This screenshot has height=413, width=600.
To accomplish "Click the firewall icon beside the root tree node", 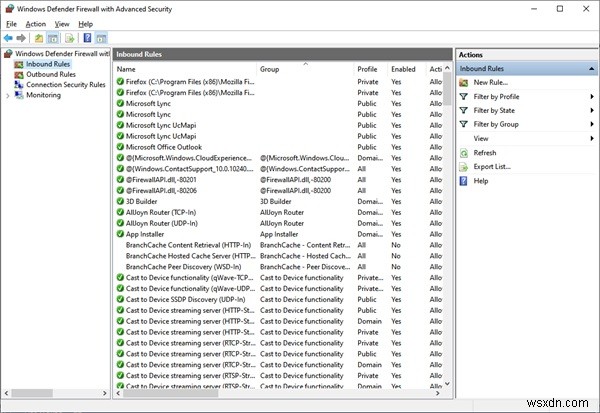I will tap(8, 54).
